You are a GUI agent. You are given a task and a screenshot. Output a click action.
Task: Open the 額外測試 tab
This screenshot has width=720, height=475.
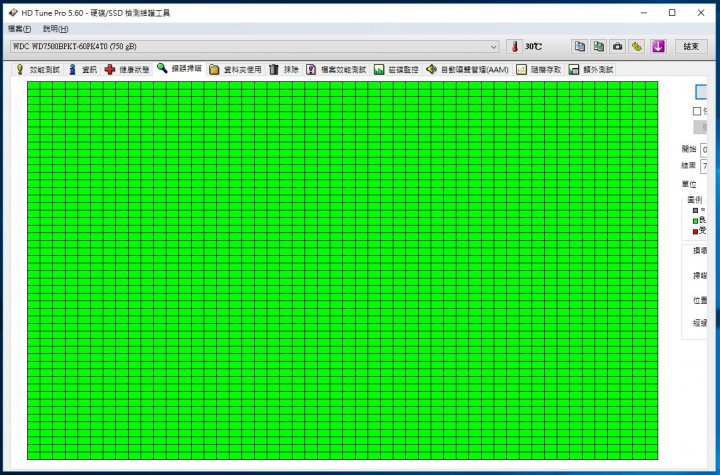coord(591,69)
